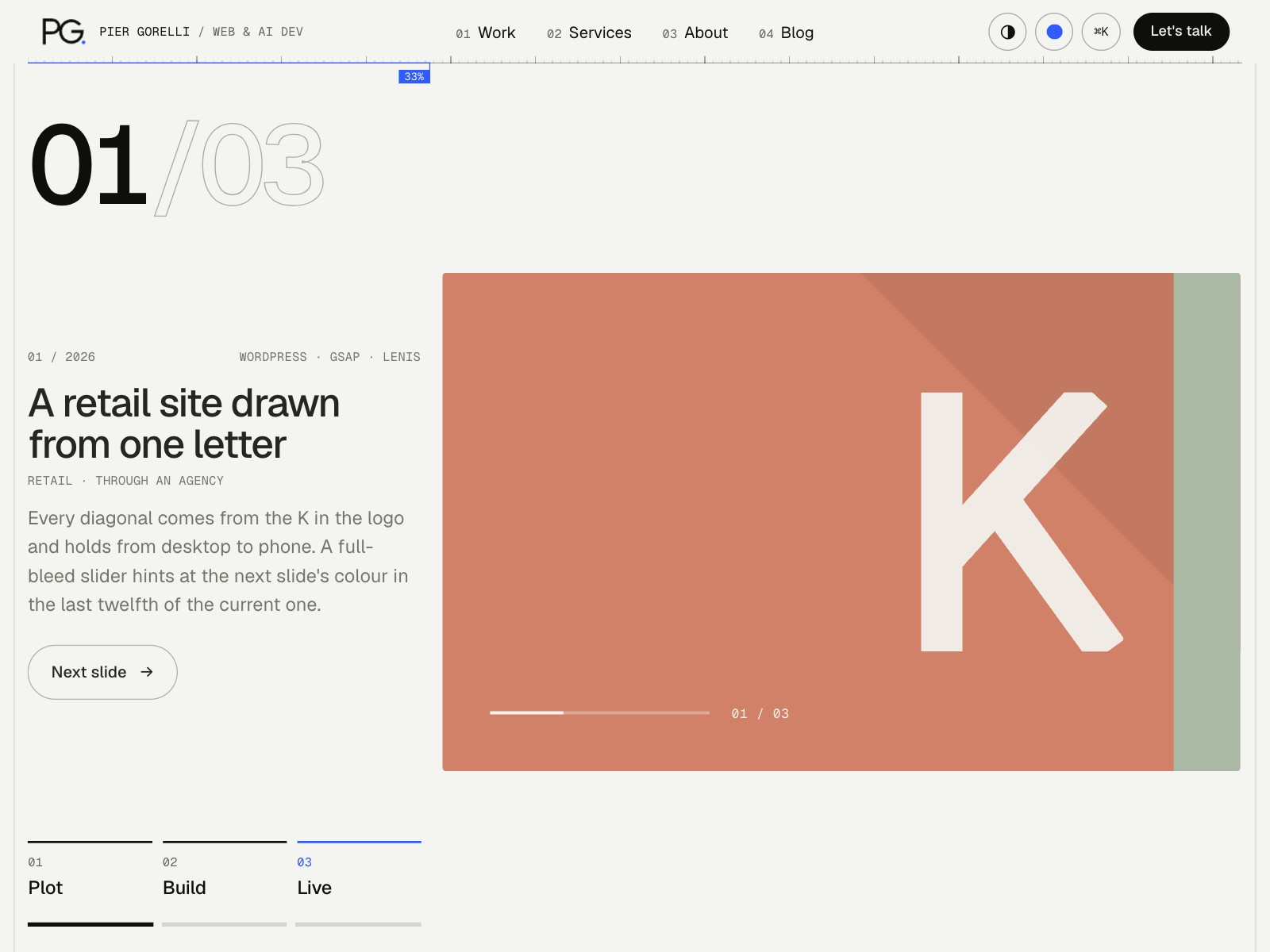Click the second slide indicator bar under Build
Screen dimensions: 1270x952
coord(225,924)
